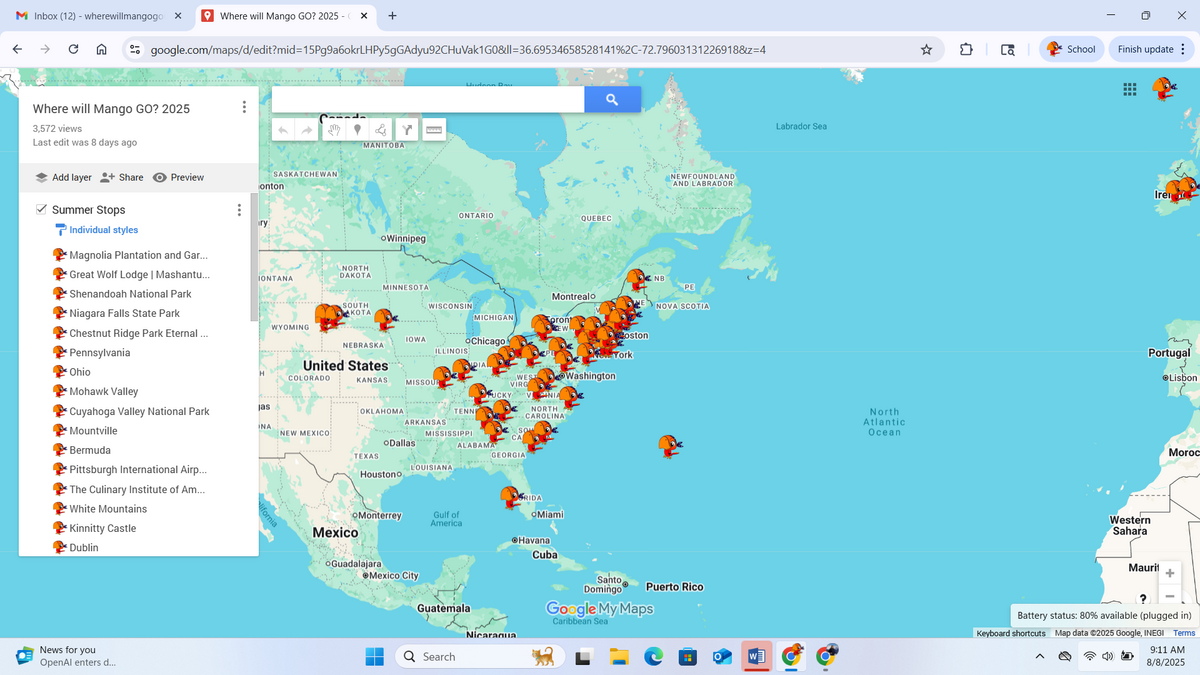Viewport: 1200px width, 675px height.
Task: Open map options menu next to title
Action: tap(244, 107)
